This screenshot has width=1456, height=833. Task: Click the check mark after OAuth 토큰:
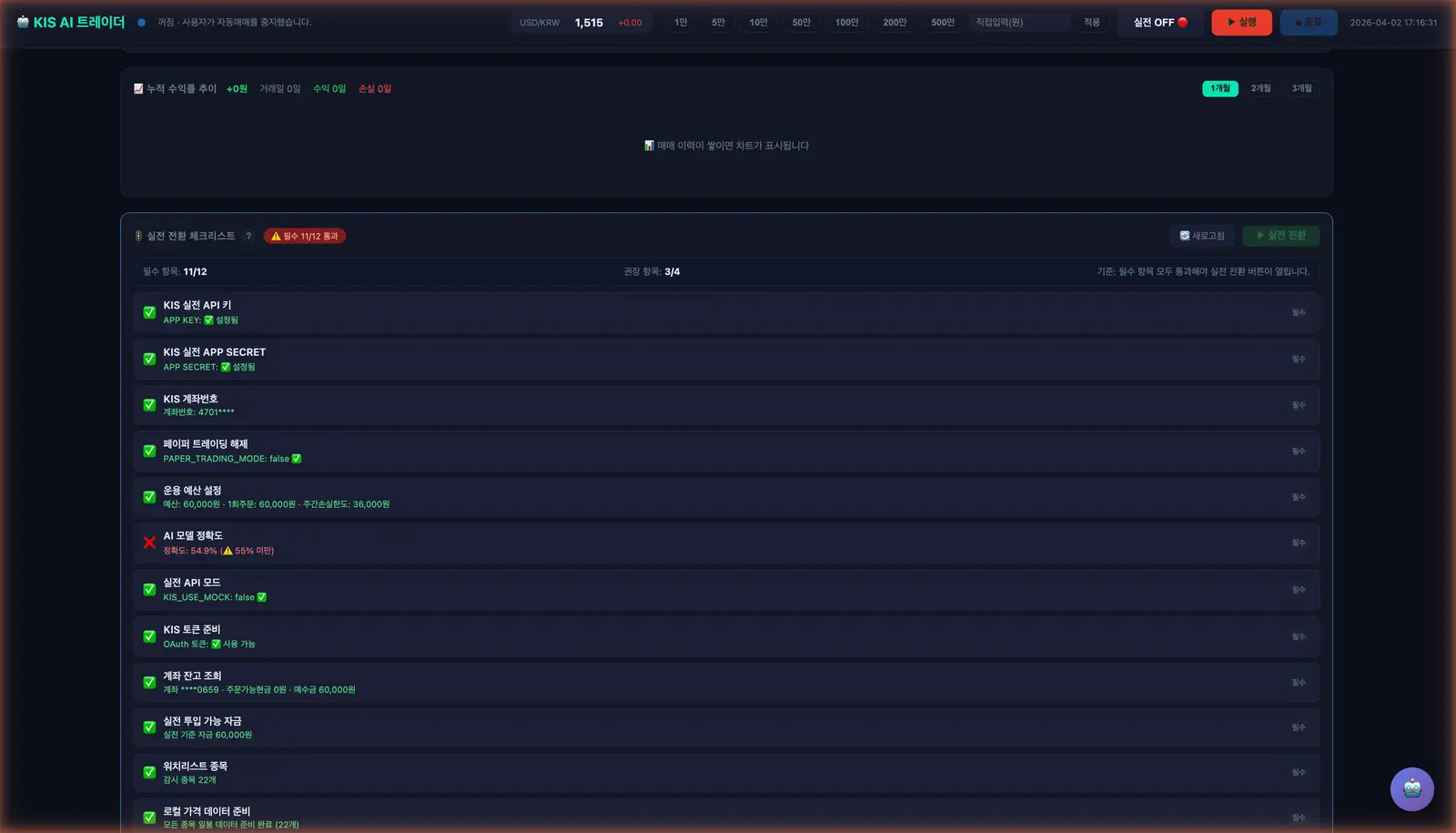(x=217, y=644)
